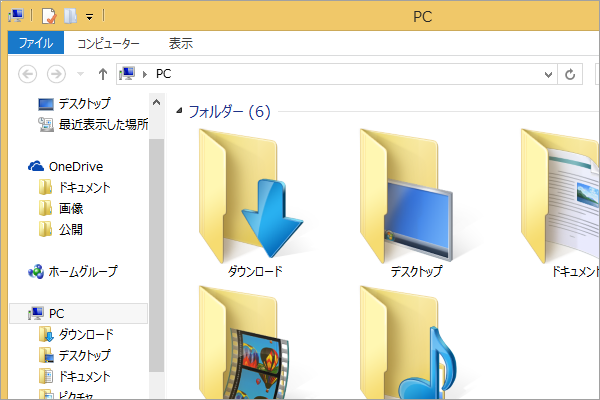Click the デスクトップ label in content area
Viewport: 600px width, 400px height.
pos(416,272)
